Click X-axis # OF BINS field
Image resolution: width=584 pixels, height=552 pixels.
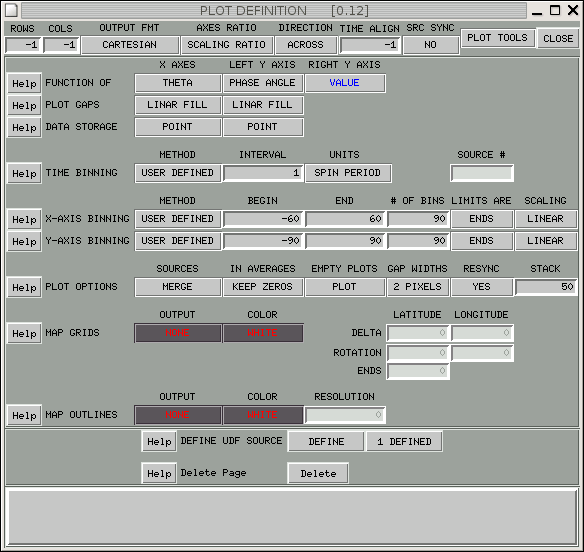(x=418, y=219)
